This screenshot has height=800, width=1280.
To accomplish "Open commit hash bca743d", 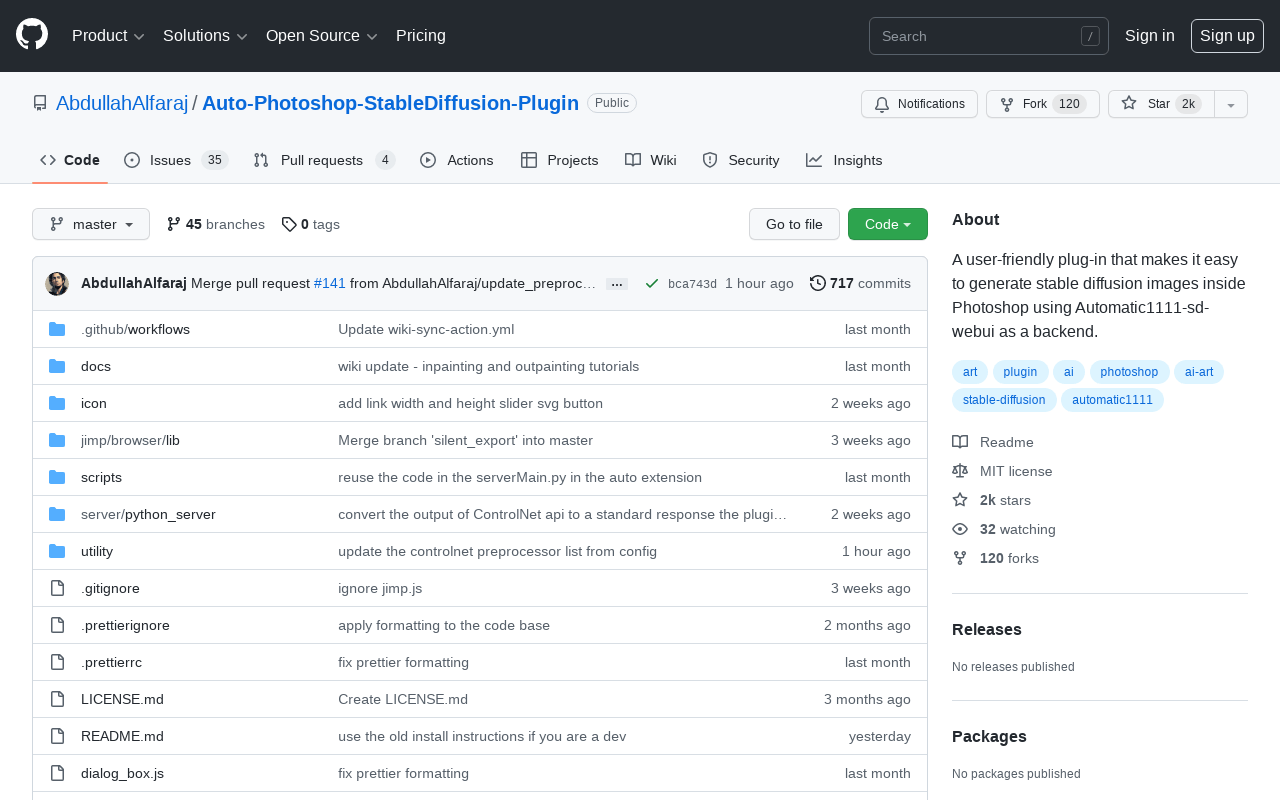I will 692,284.
